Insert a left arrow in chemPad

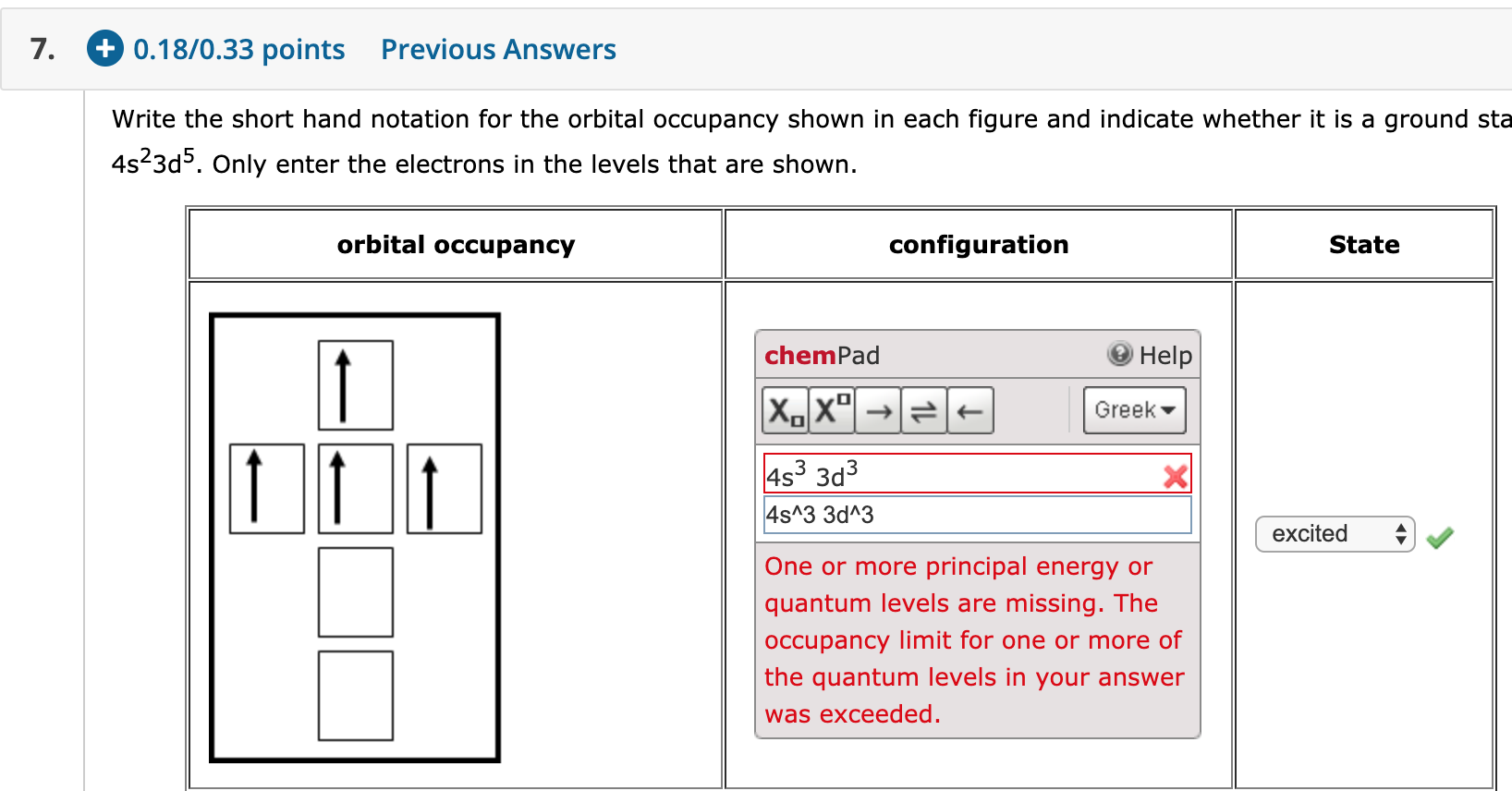[x=969, y=410]
